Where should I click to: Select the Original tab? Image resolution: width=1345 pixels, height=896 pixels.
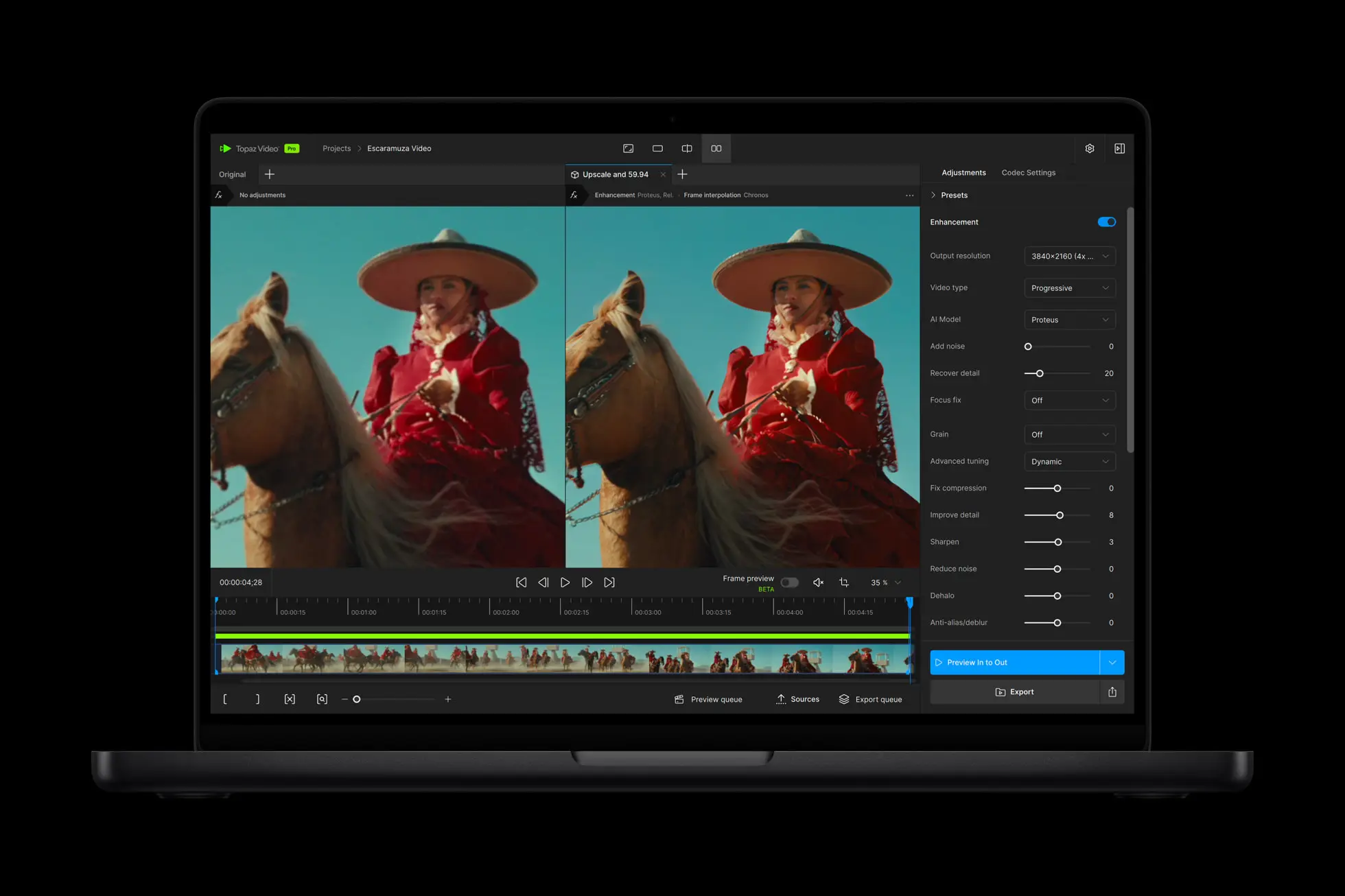[x=232, y=174]
